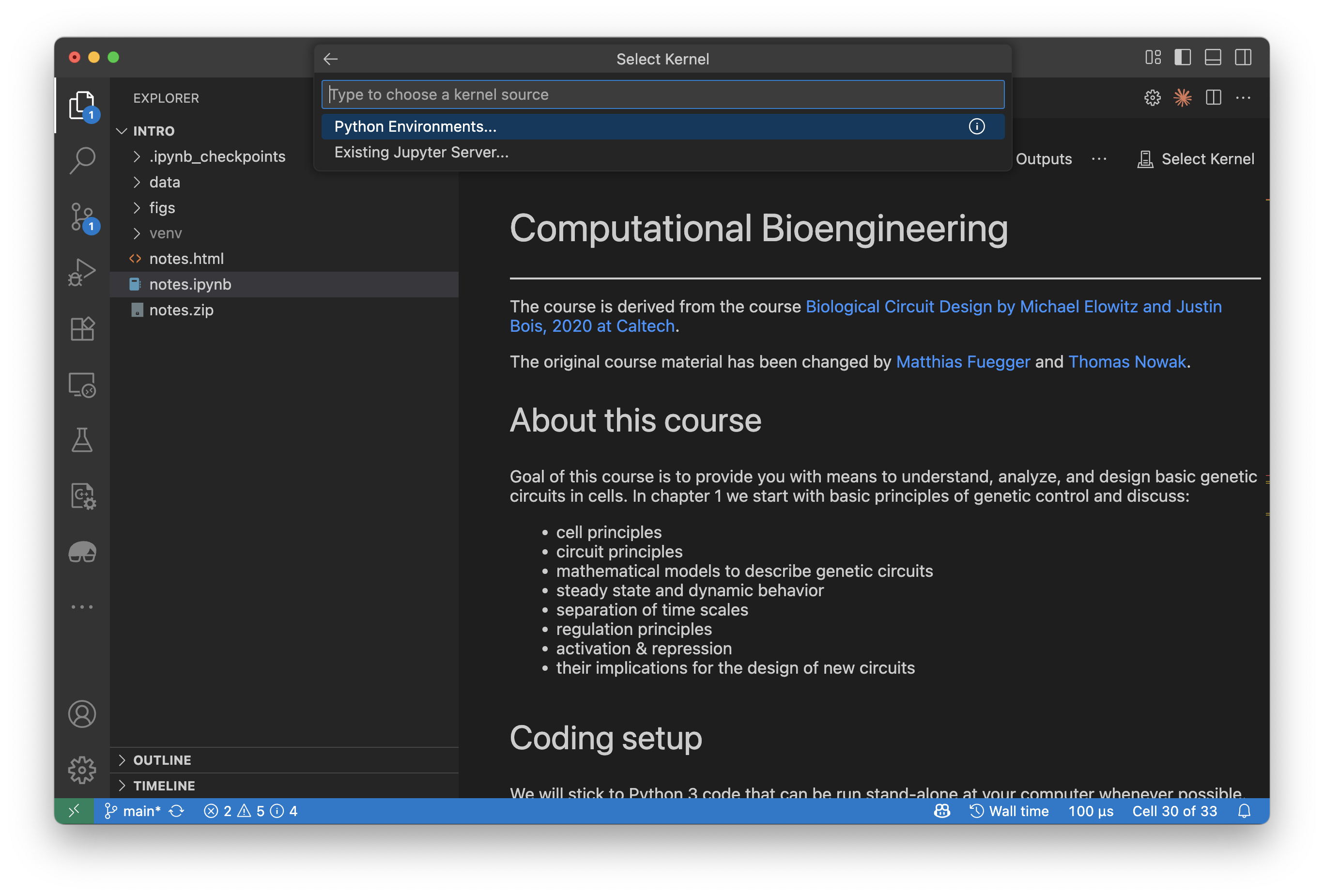The image size is (1324, 896).
Task: Open the Extensions view
Action: pyautogui.click(x=83, y=329)
